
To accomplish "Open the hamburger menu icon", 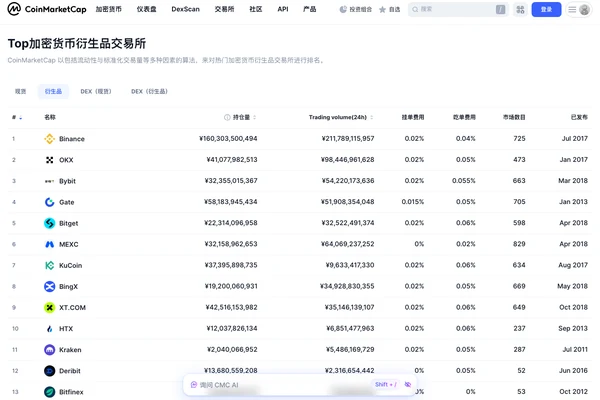I will click(x=572, y=10).
